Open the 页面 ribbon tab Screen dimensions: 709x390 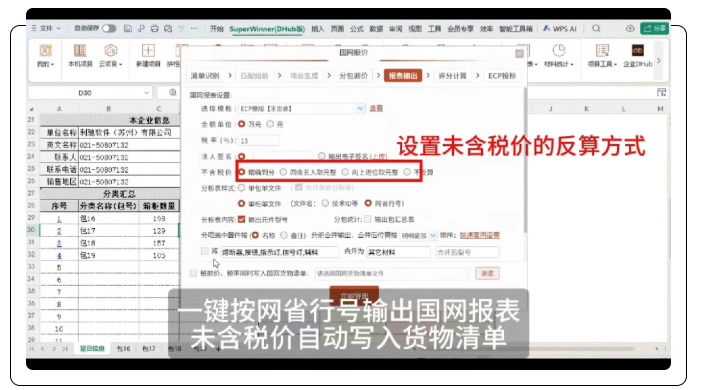coord(337,29)
